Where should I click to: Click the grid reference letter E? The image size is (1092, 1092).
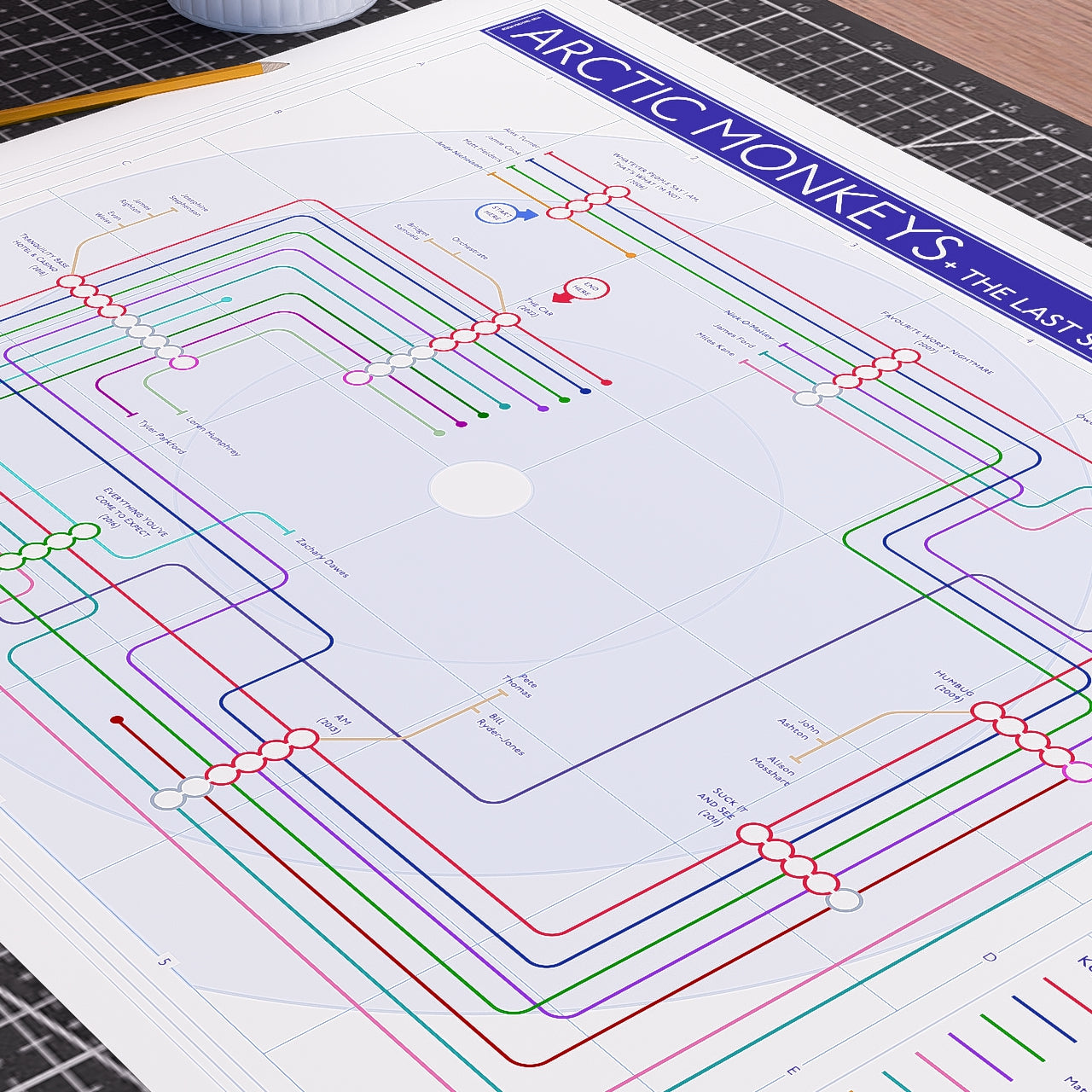(x=793, y=1070)
